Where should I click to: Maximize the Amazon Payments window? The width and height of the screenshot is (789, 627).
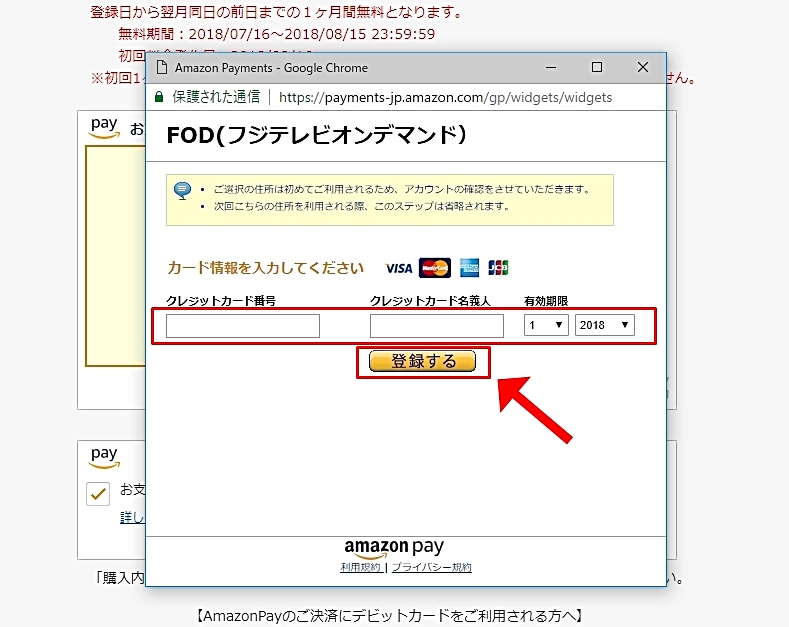(597, 67)
